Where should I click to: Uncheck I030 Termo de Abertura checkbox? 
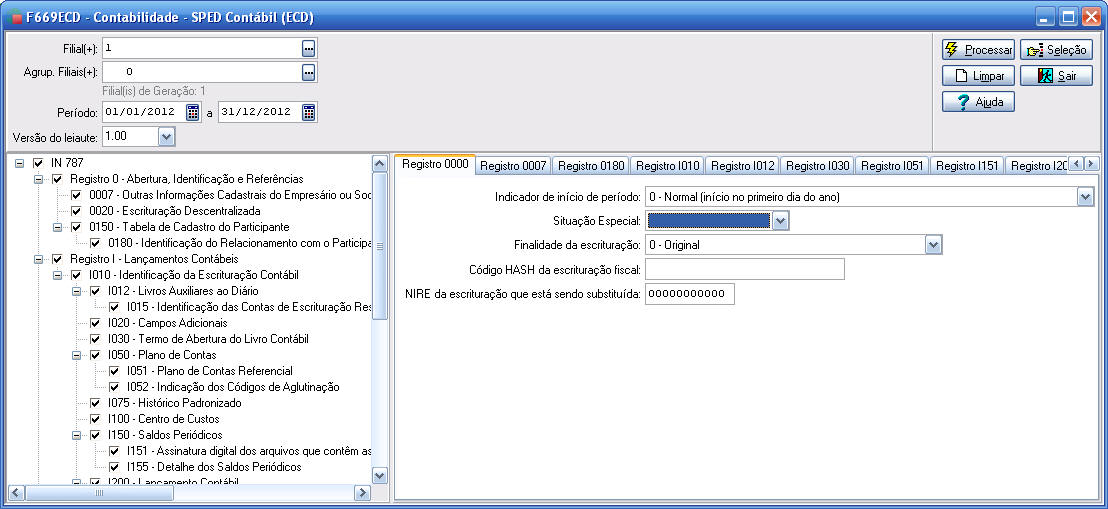[x=95, y=339]
